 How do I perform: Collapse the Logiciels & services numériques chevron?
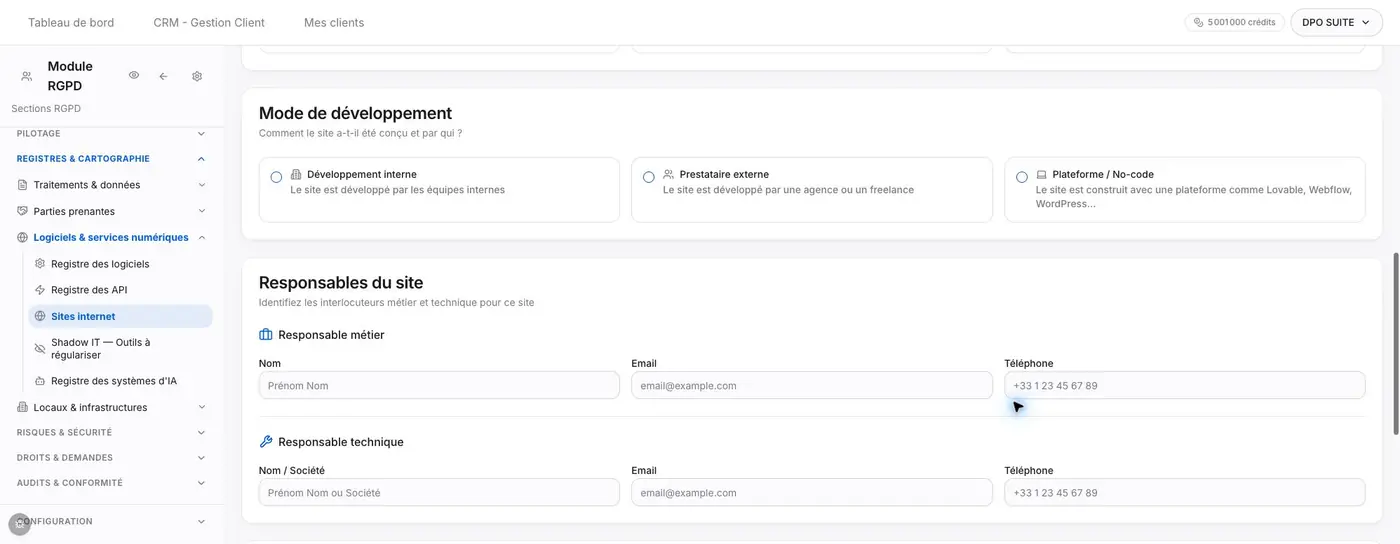point(201,238)
